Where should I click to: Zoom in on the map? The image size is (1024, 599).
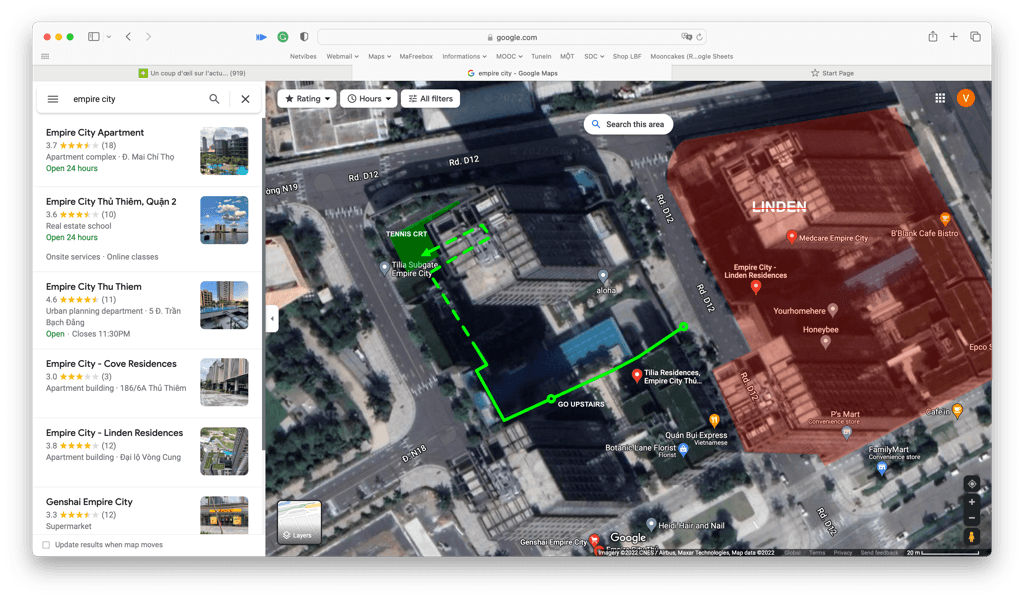[x=972, y=502]
